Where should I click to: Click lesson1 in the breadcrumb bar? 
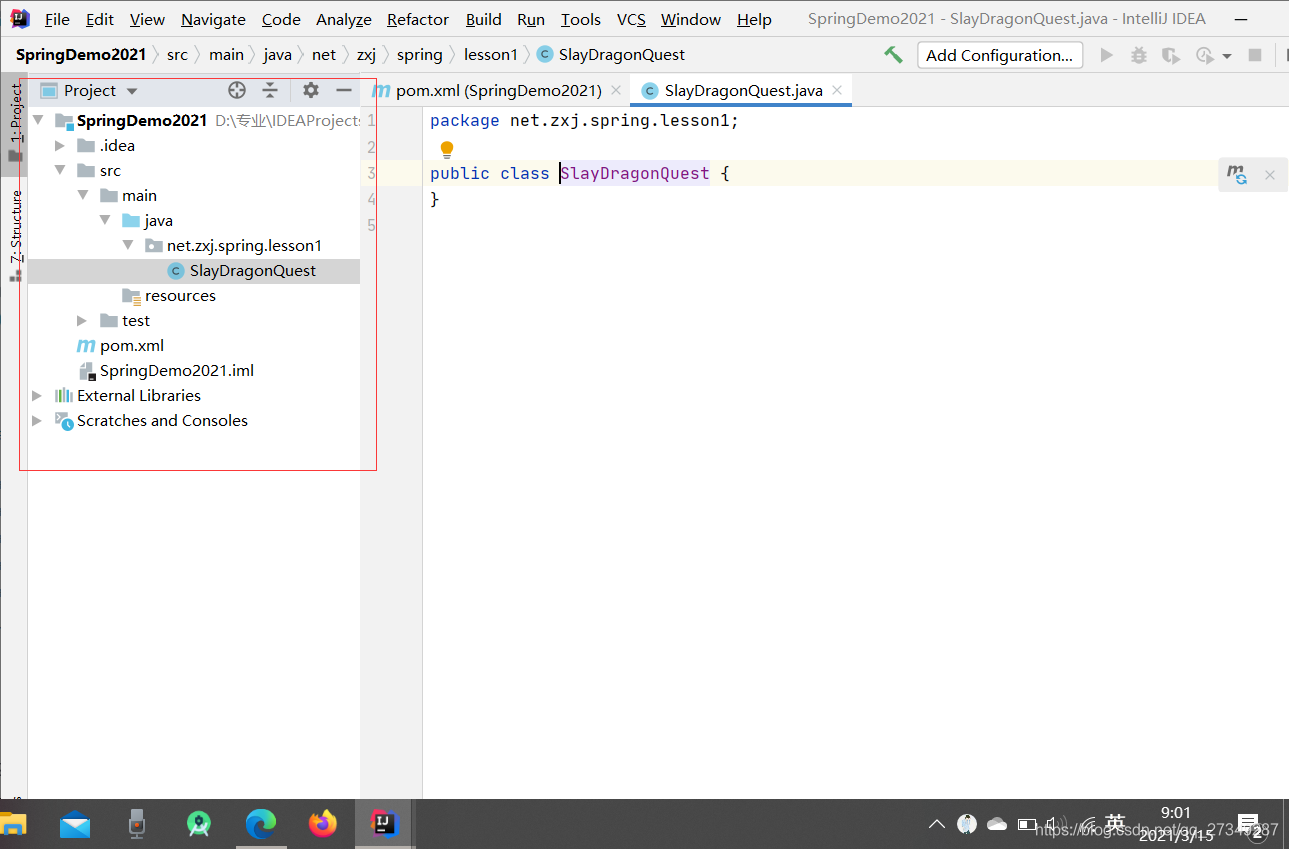pos(491,54)
